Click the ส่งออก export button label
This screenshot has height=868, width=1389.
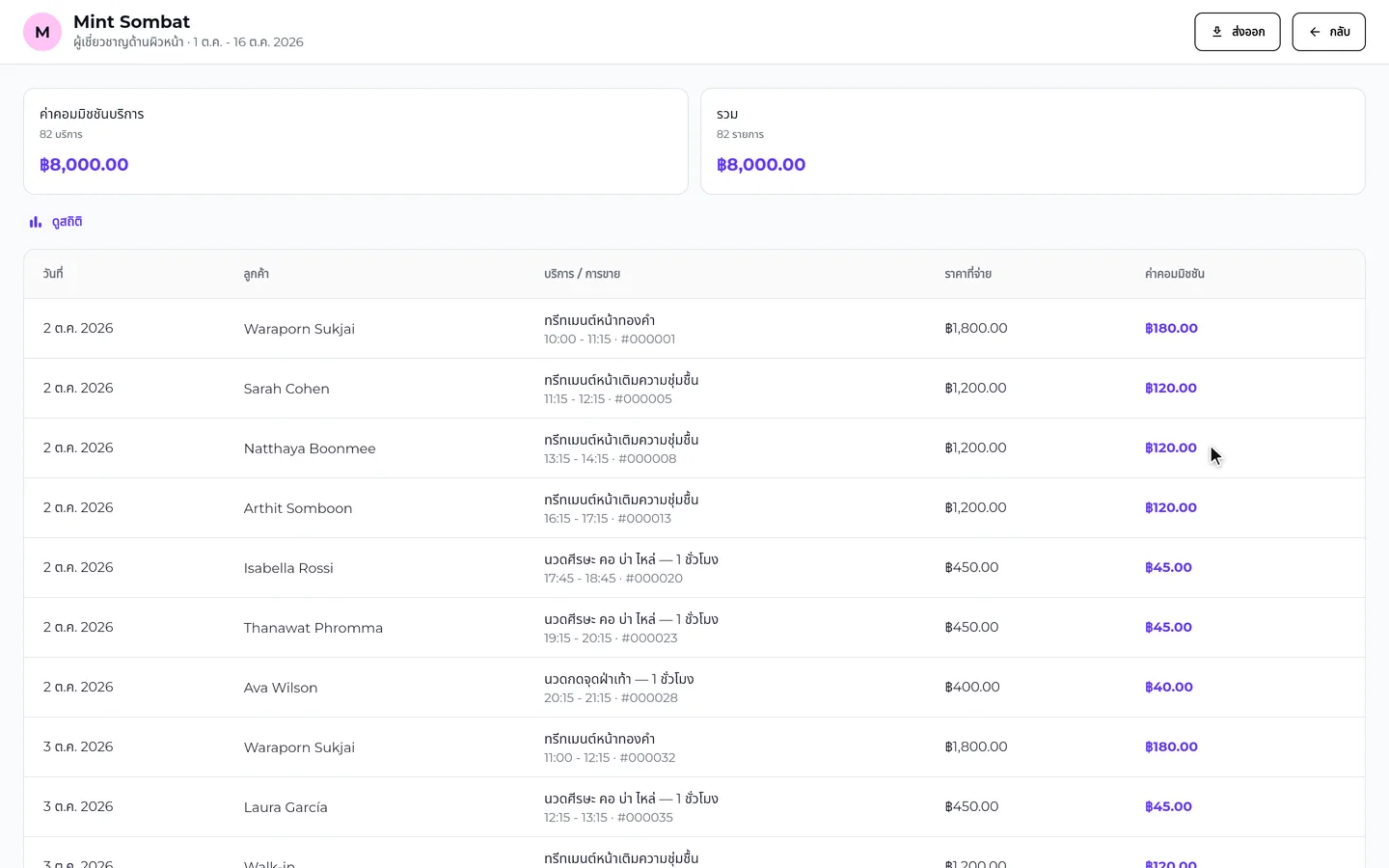coord(1248,32)
